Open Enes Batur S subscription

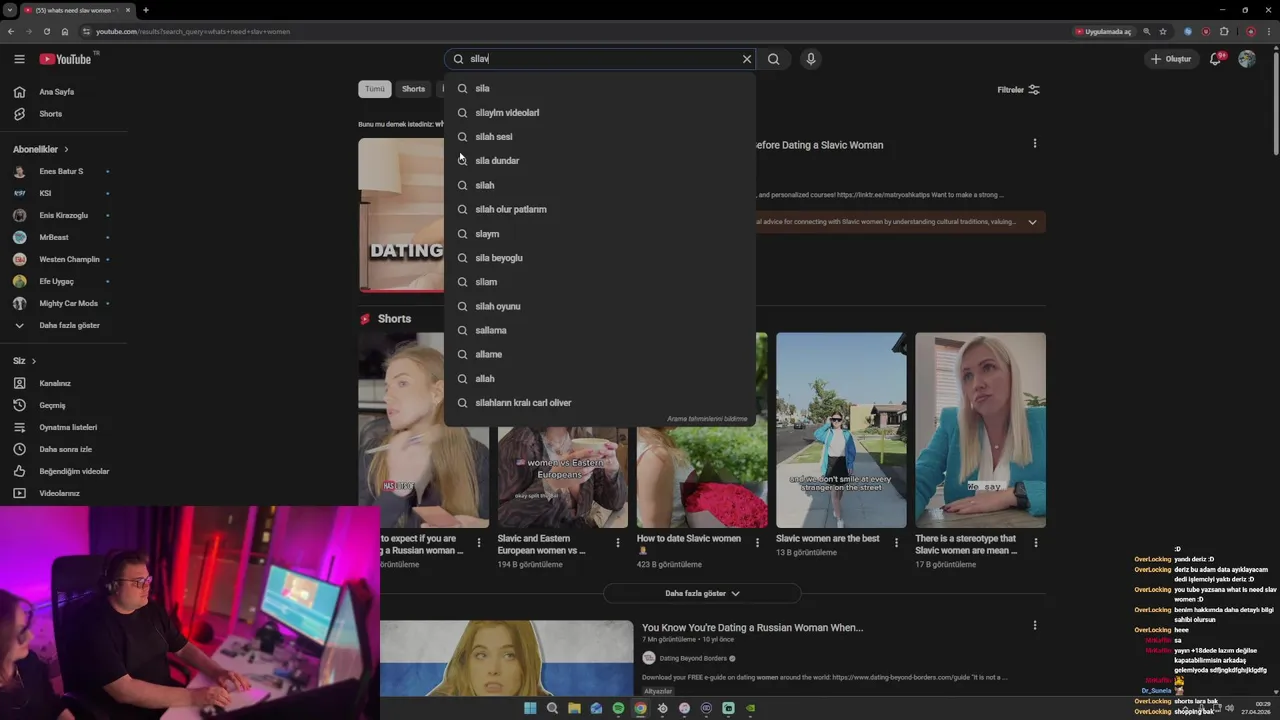pos(63,171)
